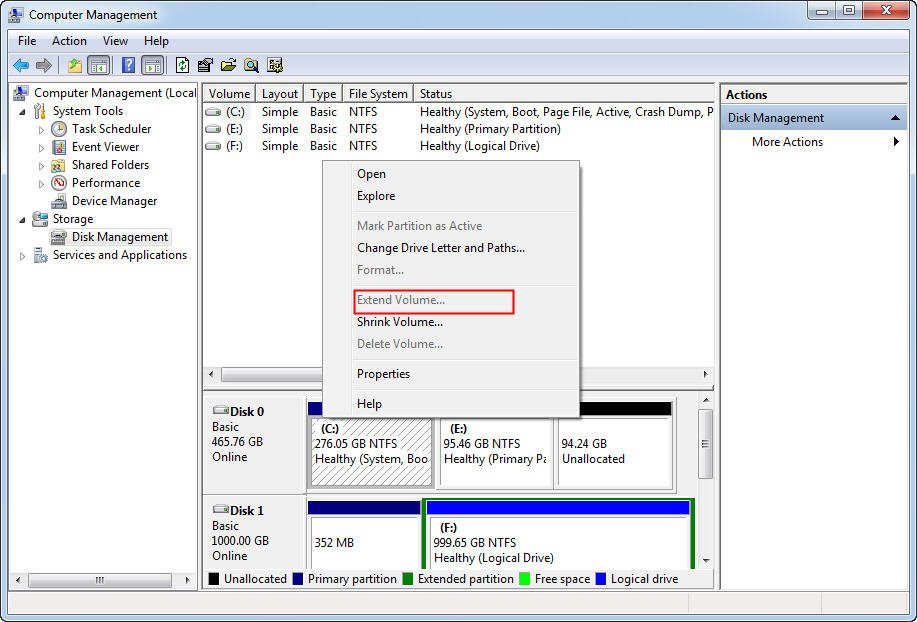This screenshot has height=622, width=917.
Task: Click down arrow of disk pane scrollbar
Action: point(706,561)
